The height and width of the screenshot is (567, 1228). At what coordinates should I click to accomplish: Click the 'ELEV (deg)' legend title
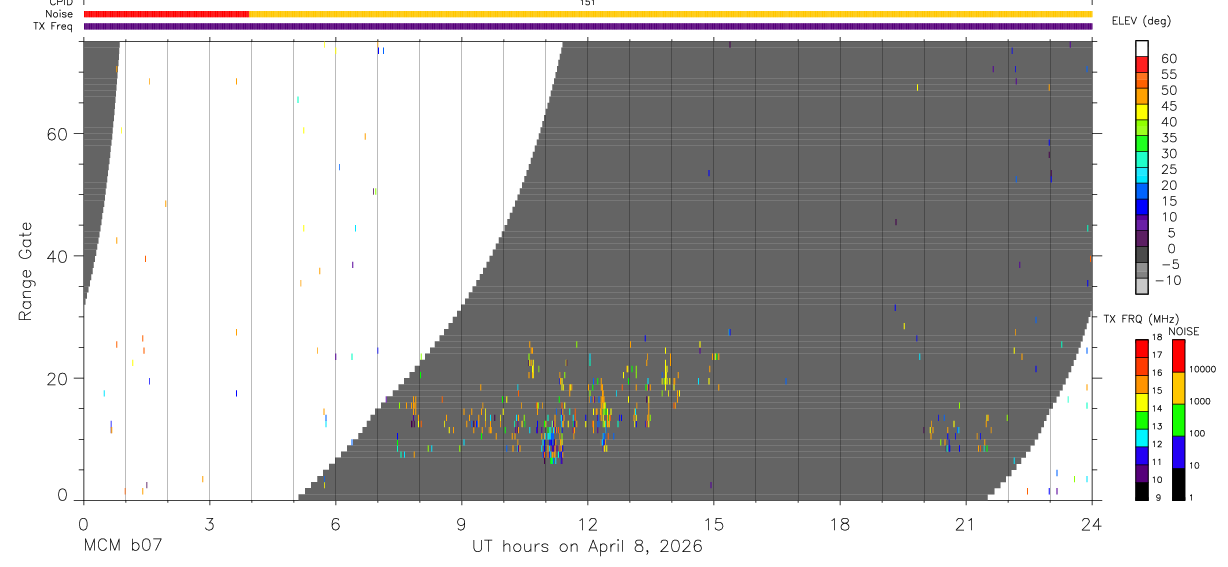(x=1141, y=21)
